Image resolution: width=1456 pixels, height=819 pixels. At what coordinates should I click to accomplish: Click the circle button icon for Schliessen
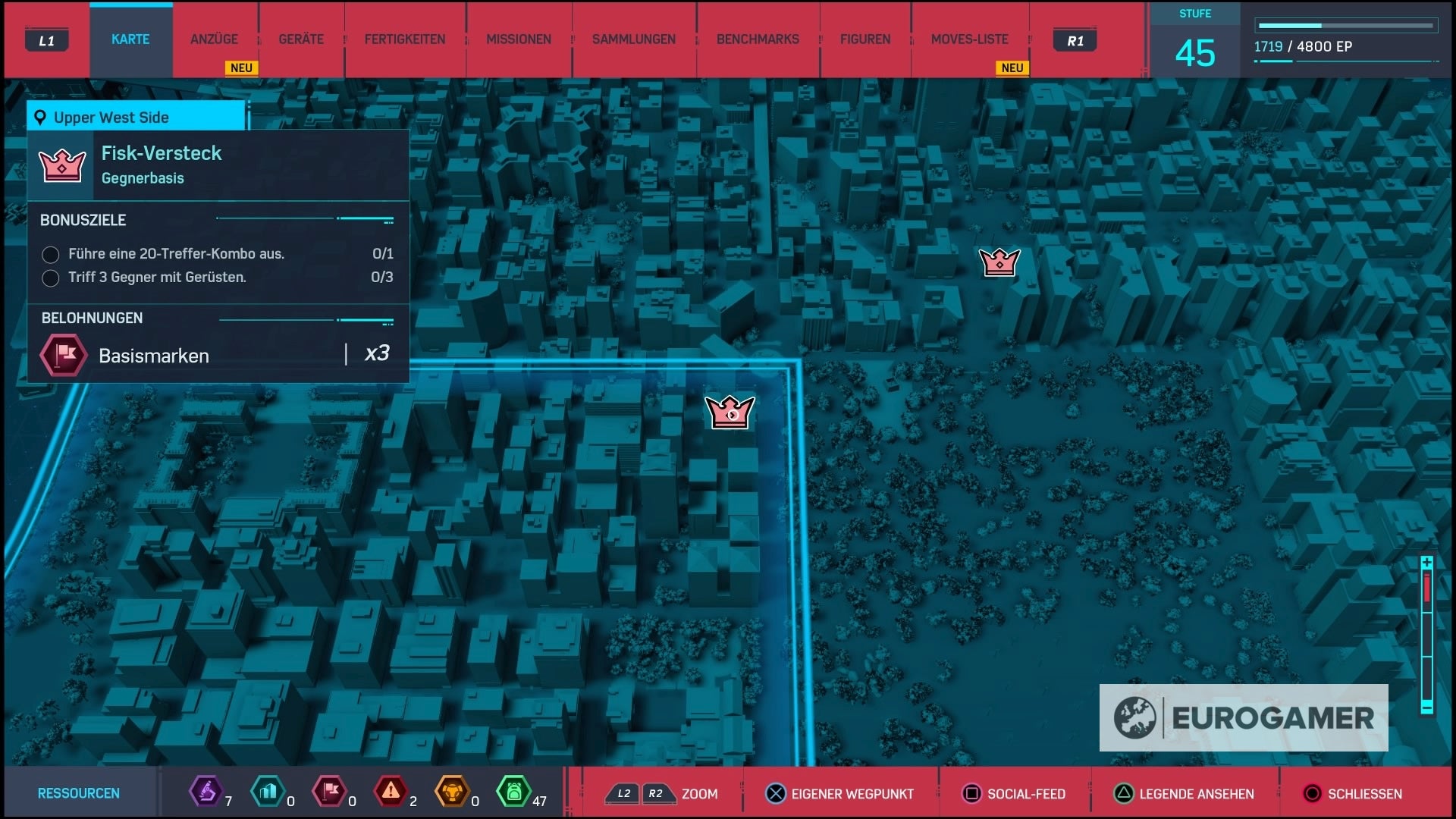click(x=1312, y=793)
